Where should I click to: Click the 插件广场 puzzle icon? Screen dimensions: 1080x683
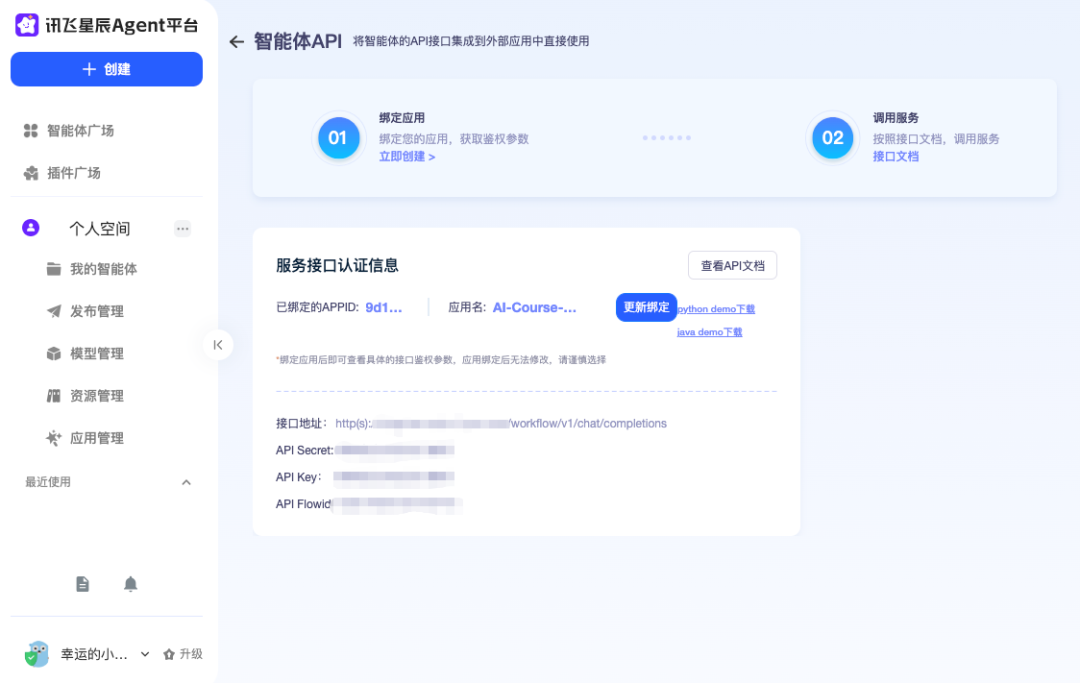click(x=31, y=173)
